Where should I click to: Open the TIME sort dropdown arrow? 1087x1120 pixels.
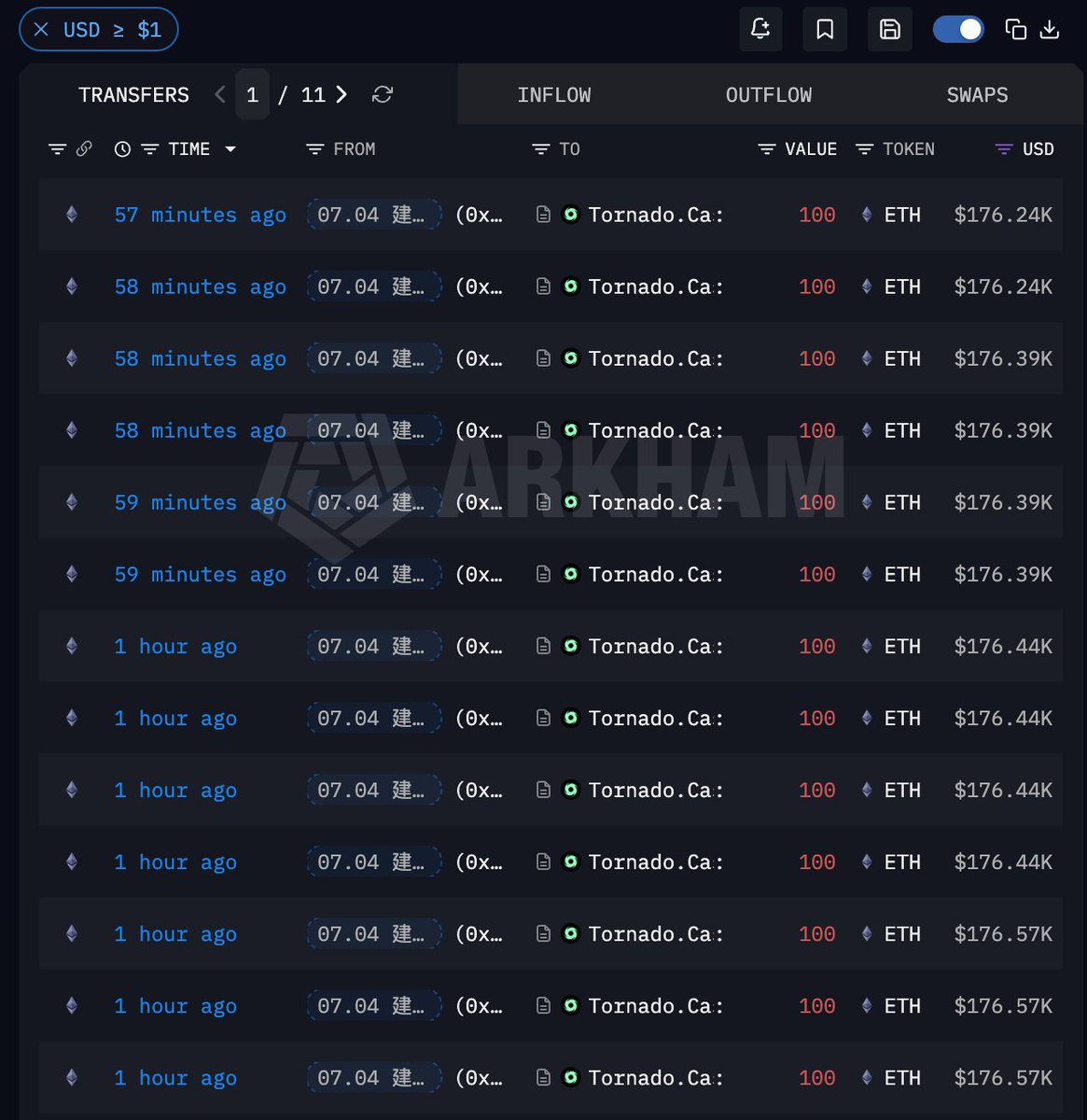[230, 149]
